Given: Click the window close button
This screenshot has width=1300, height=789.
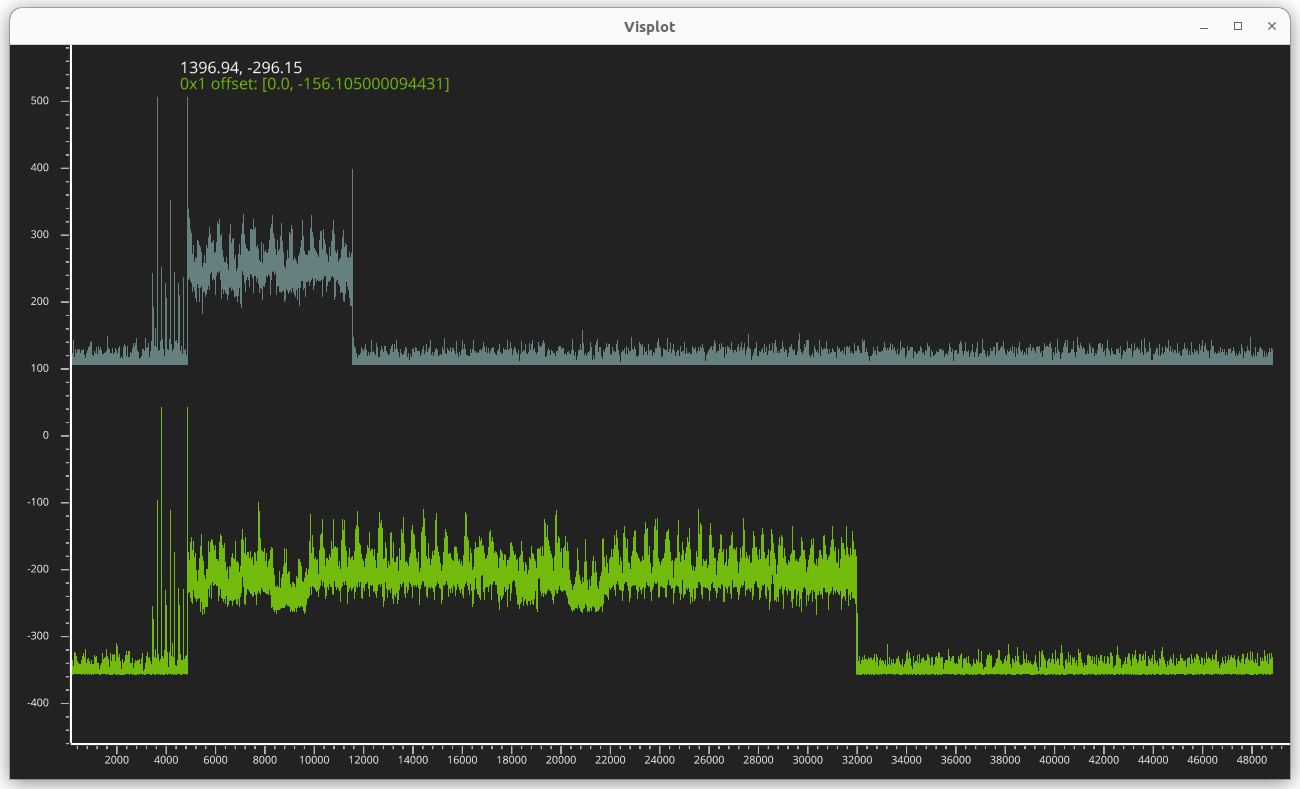Looking at the screenshot, I should tap(1271, 26).
